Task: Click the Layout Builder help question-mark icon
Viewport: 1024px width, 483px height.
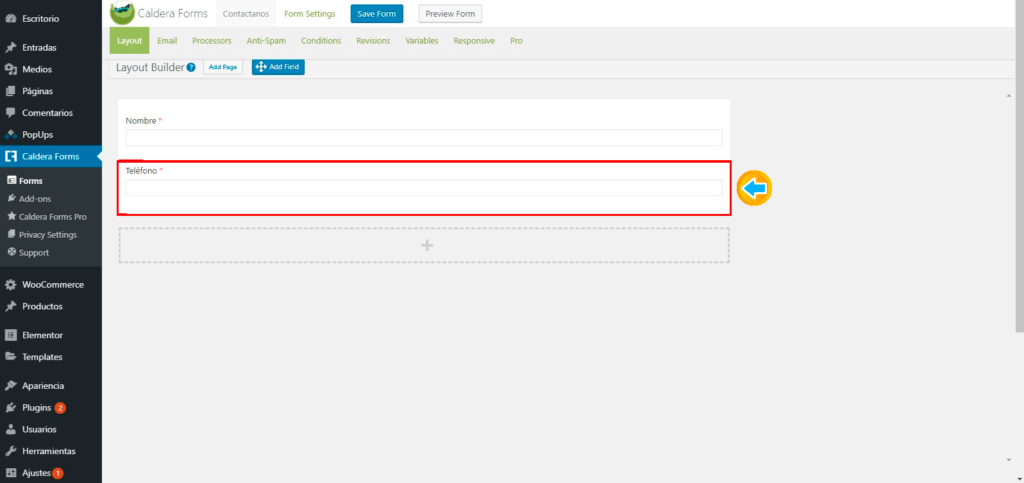Action: [191, 67]
